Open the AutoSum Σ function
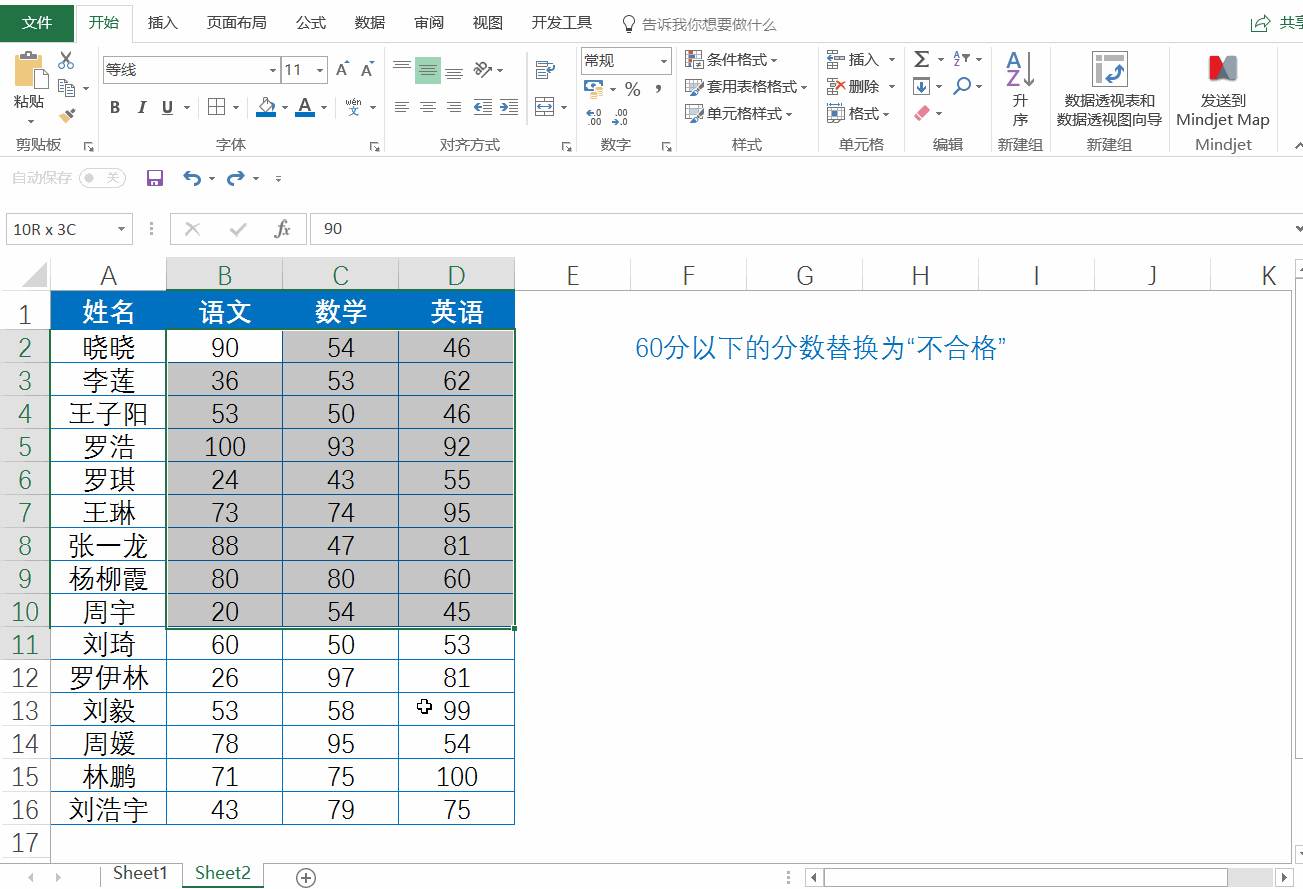The height and width of the screenshot is (889, 1303). (x=922, y=59)
